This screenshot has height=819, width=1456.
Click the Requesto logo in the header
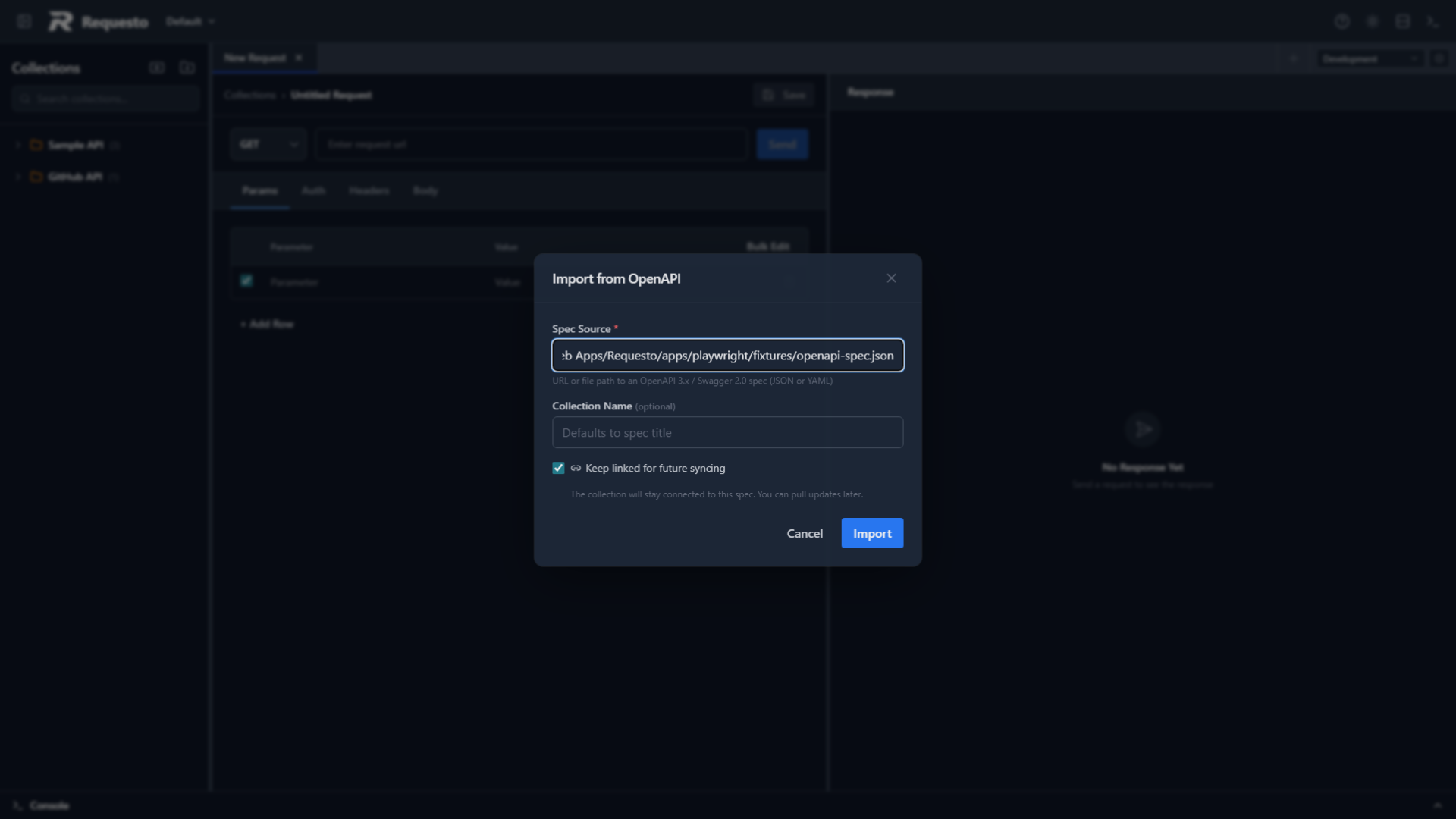97,21
